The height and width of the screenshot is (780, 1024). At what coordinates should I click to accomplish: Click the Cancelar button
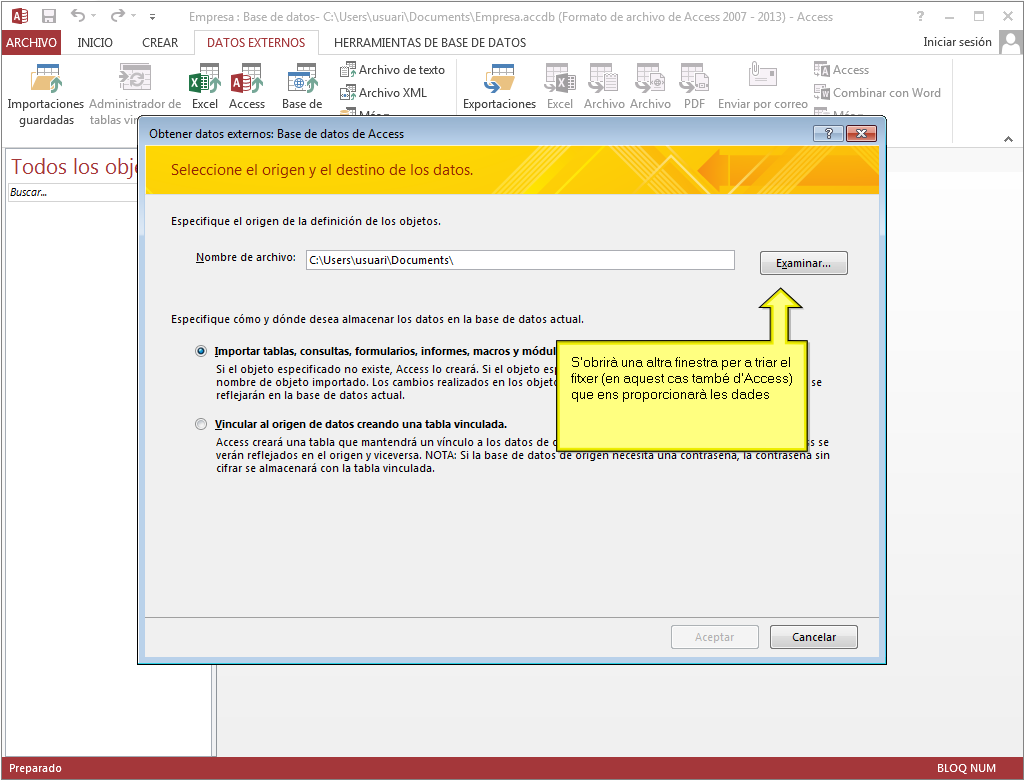pos(814,637)
